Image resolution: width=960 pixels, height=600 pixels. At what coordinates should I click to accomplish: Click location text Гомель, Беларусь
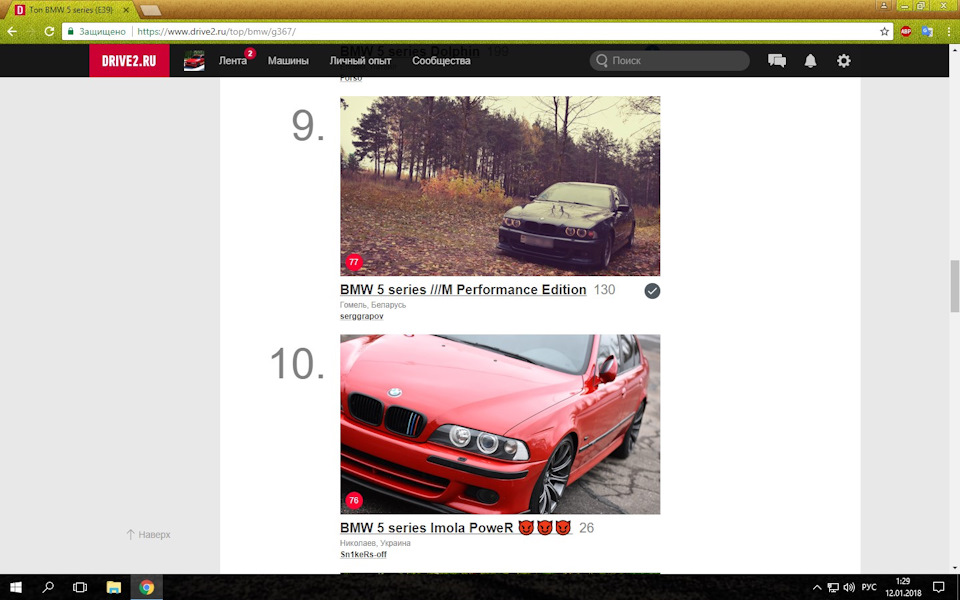373,305
